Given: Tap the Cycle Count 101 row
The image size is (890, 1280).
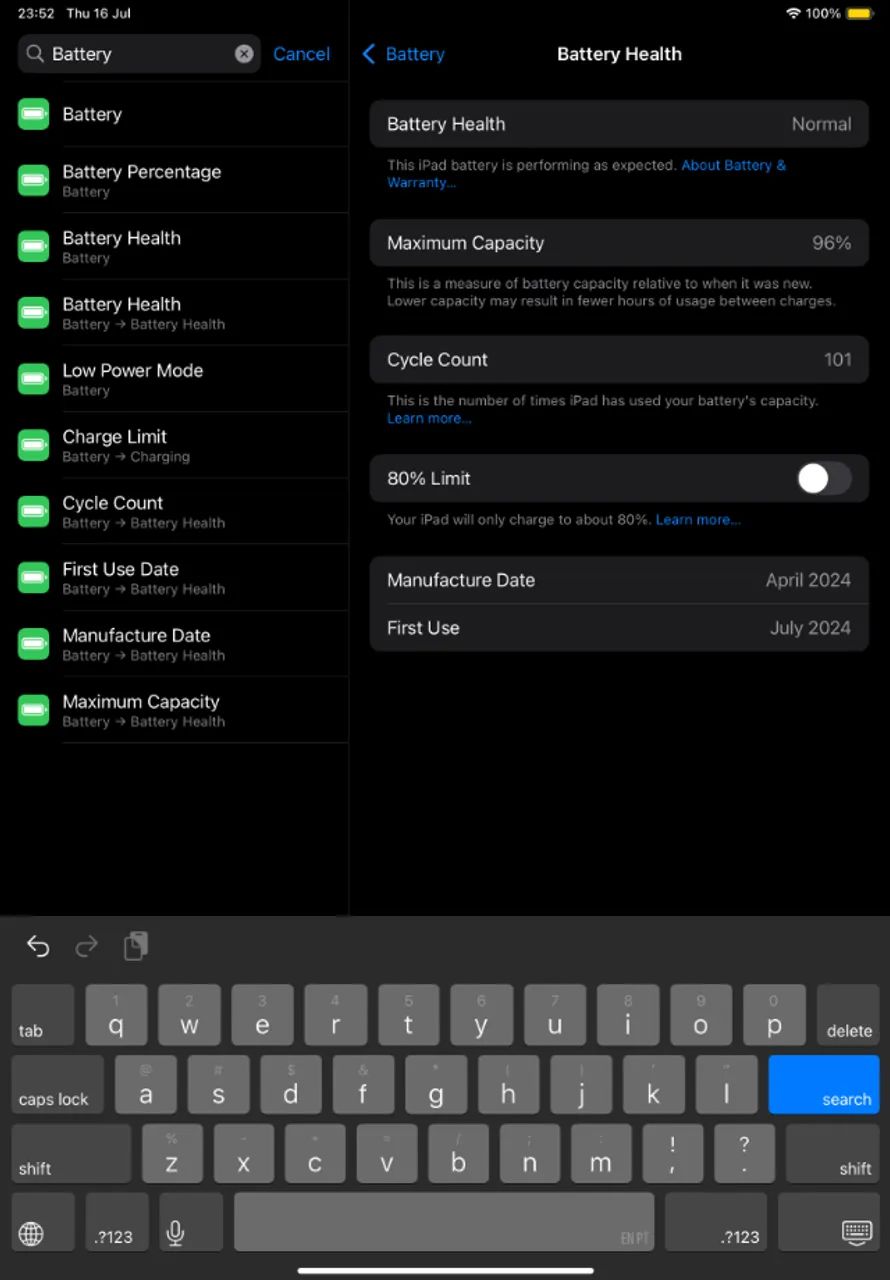Looking at the screenshot, I should click(619, 359).
